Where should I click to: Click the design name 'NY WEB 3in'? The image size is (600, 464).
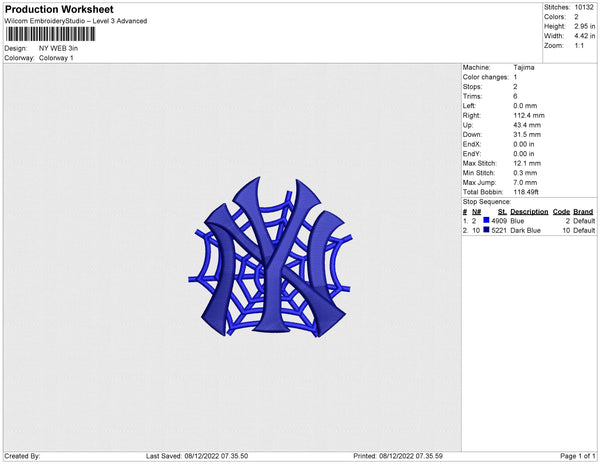(x=58, y=48)
